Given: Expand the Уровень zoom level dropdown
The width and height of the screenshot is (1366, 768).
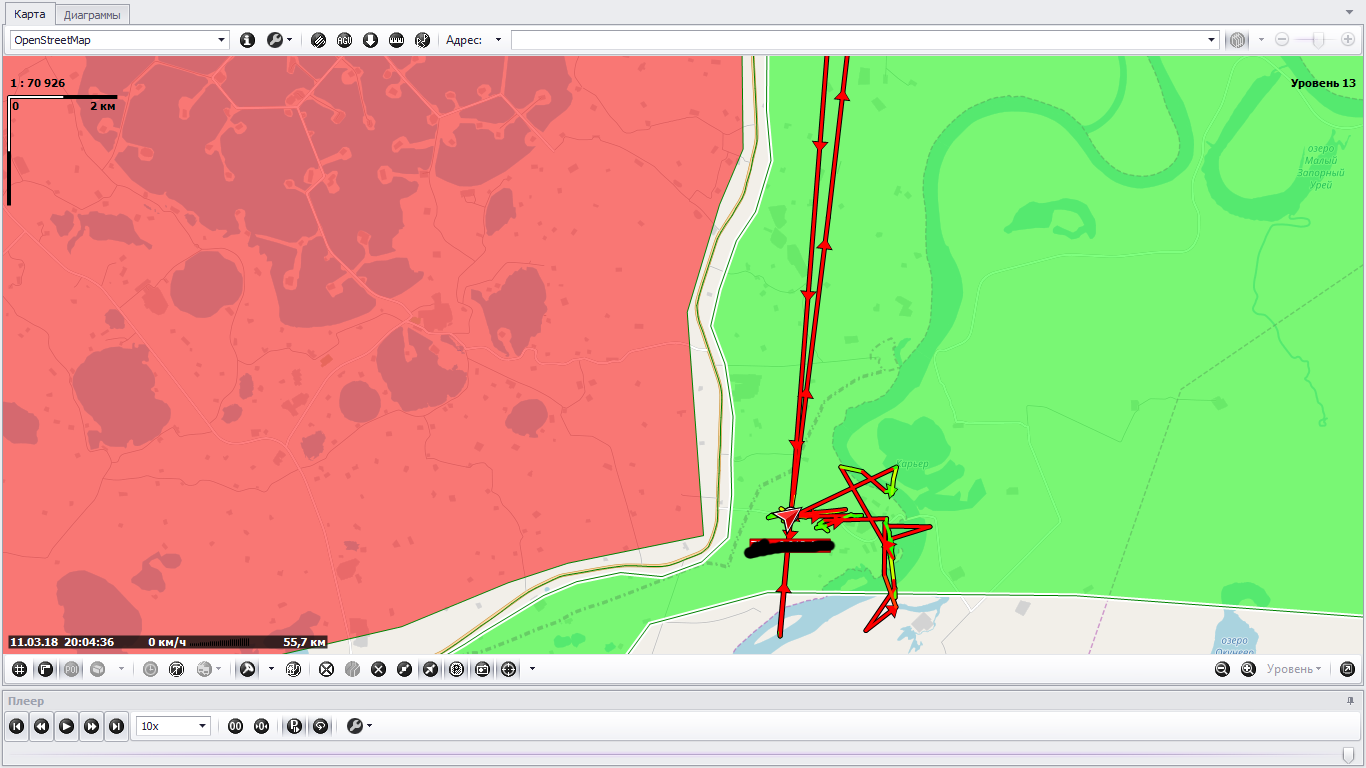Looking at the screenshot, I should (1294, 669).
